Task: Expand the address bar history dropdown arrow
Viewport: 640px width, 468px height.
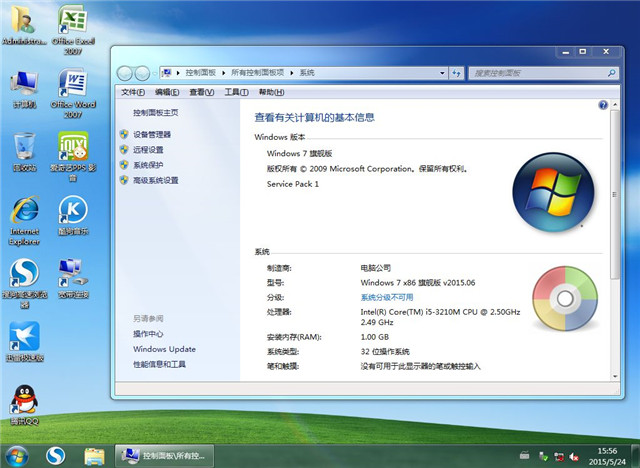Action: 441,73
